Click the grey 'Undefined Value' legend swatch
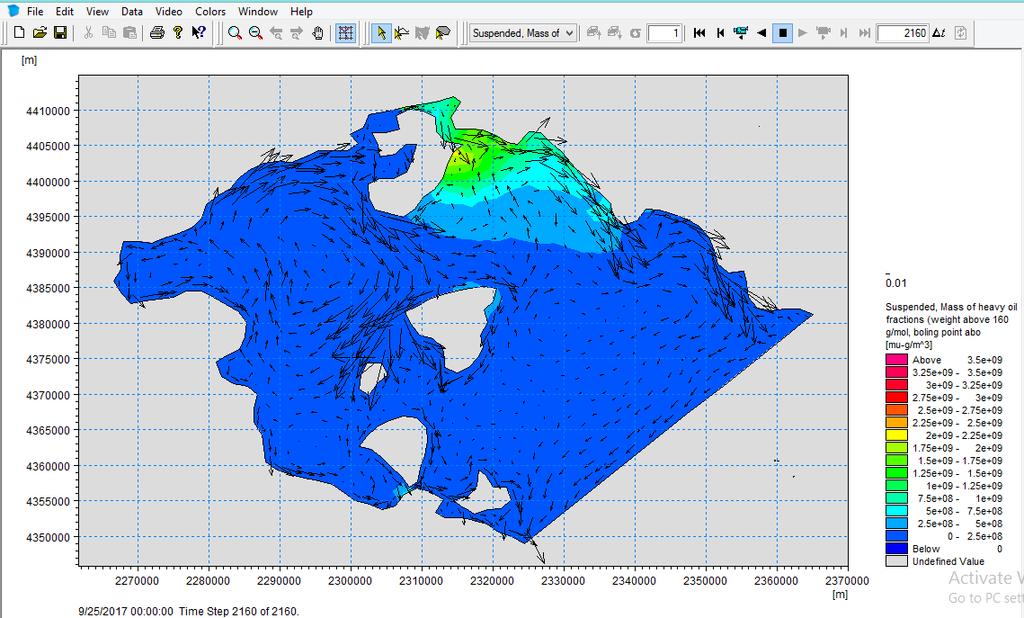1024x618 pixels. coord(897,561)
